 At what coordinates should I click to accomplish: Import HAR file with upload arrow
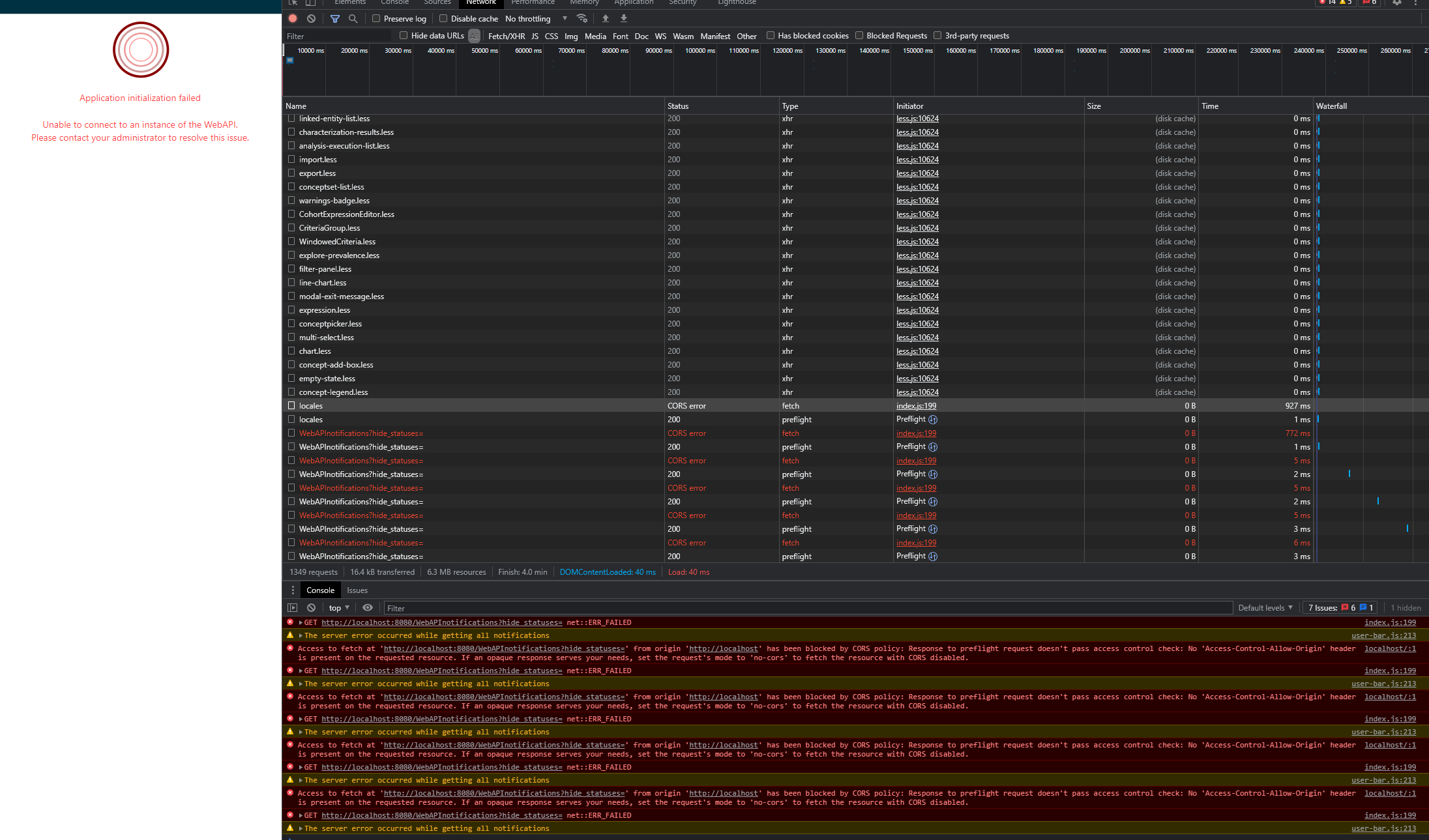pyautogui.click(x=606, y=19)
